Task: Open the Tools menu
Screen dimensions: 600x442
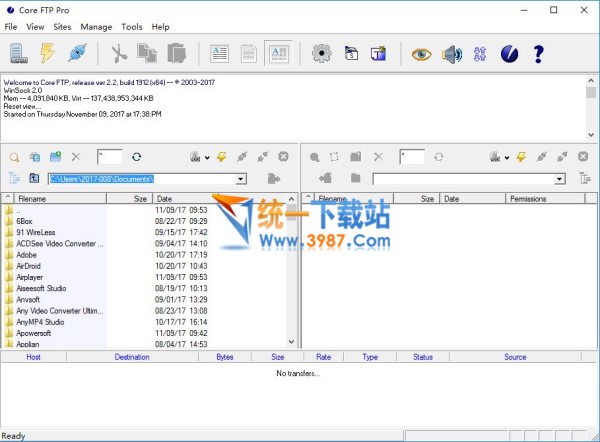Action: coord(131,27)
